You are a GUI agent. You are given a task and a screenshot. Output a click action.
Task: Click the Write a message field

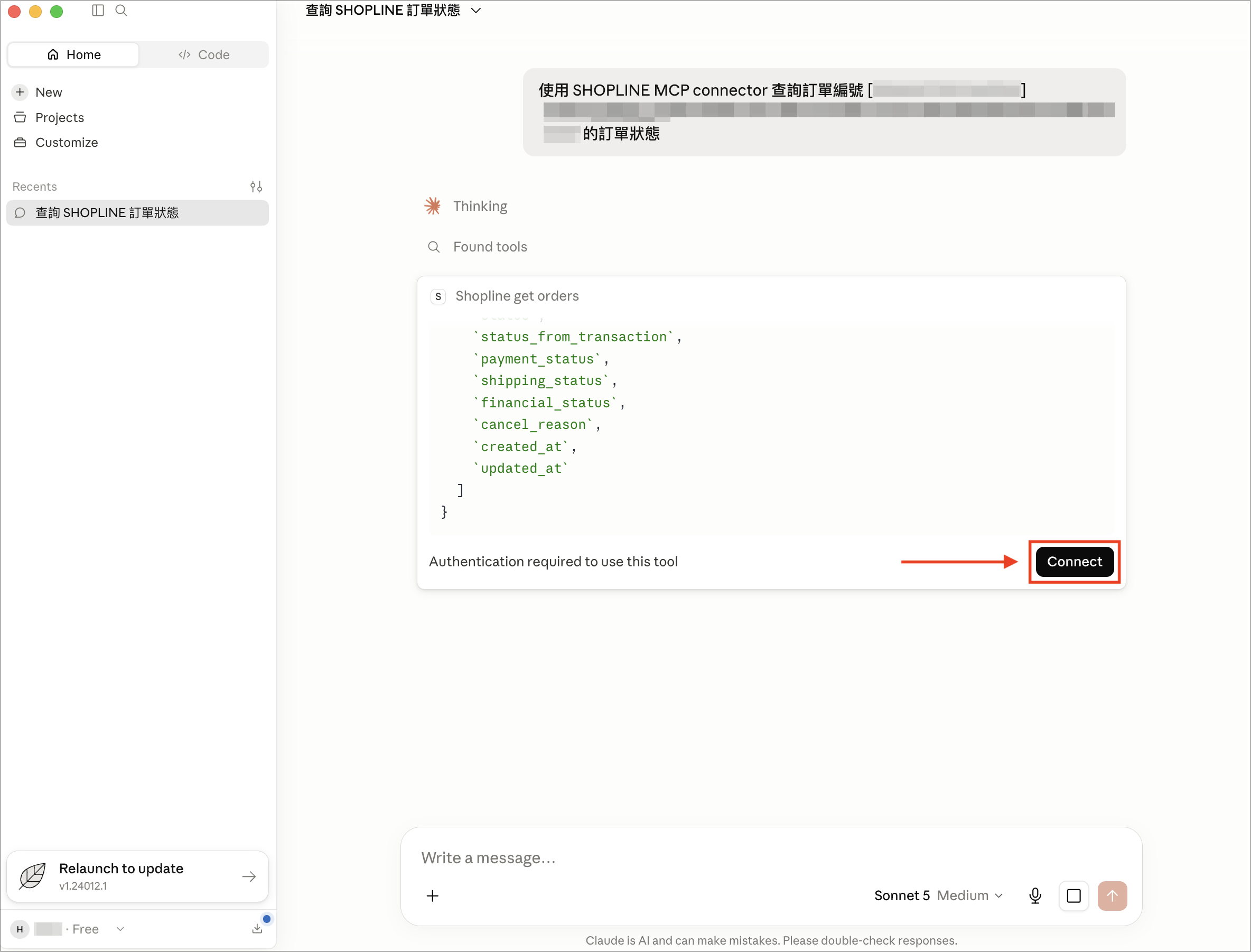[x=771, y=857]
